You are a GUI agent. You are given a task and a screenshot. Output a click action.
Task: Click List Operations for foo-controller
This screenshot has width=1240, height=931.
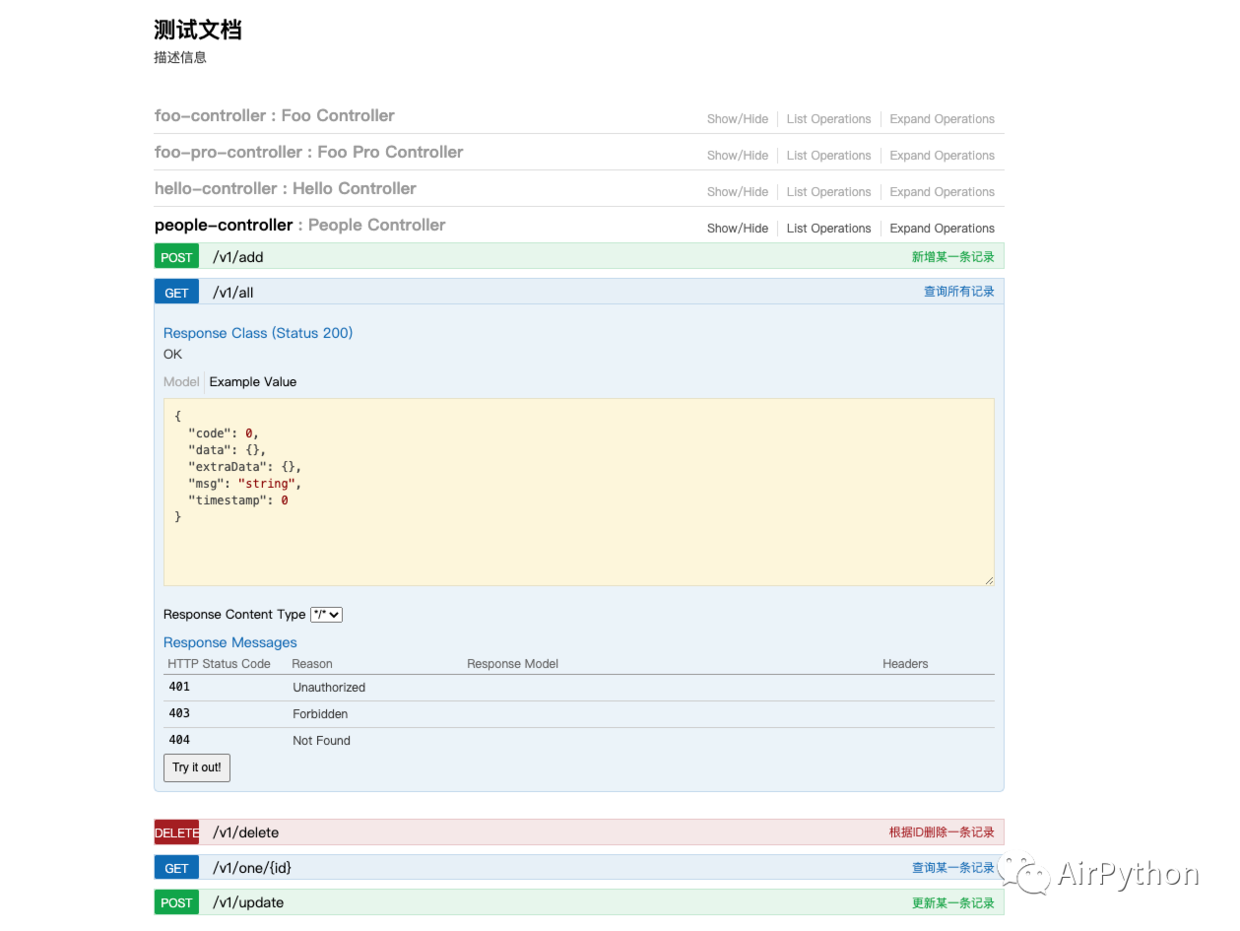coord(828,119)
